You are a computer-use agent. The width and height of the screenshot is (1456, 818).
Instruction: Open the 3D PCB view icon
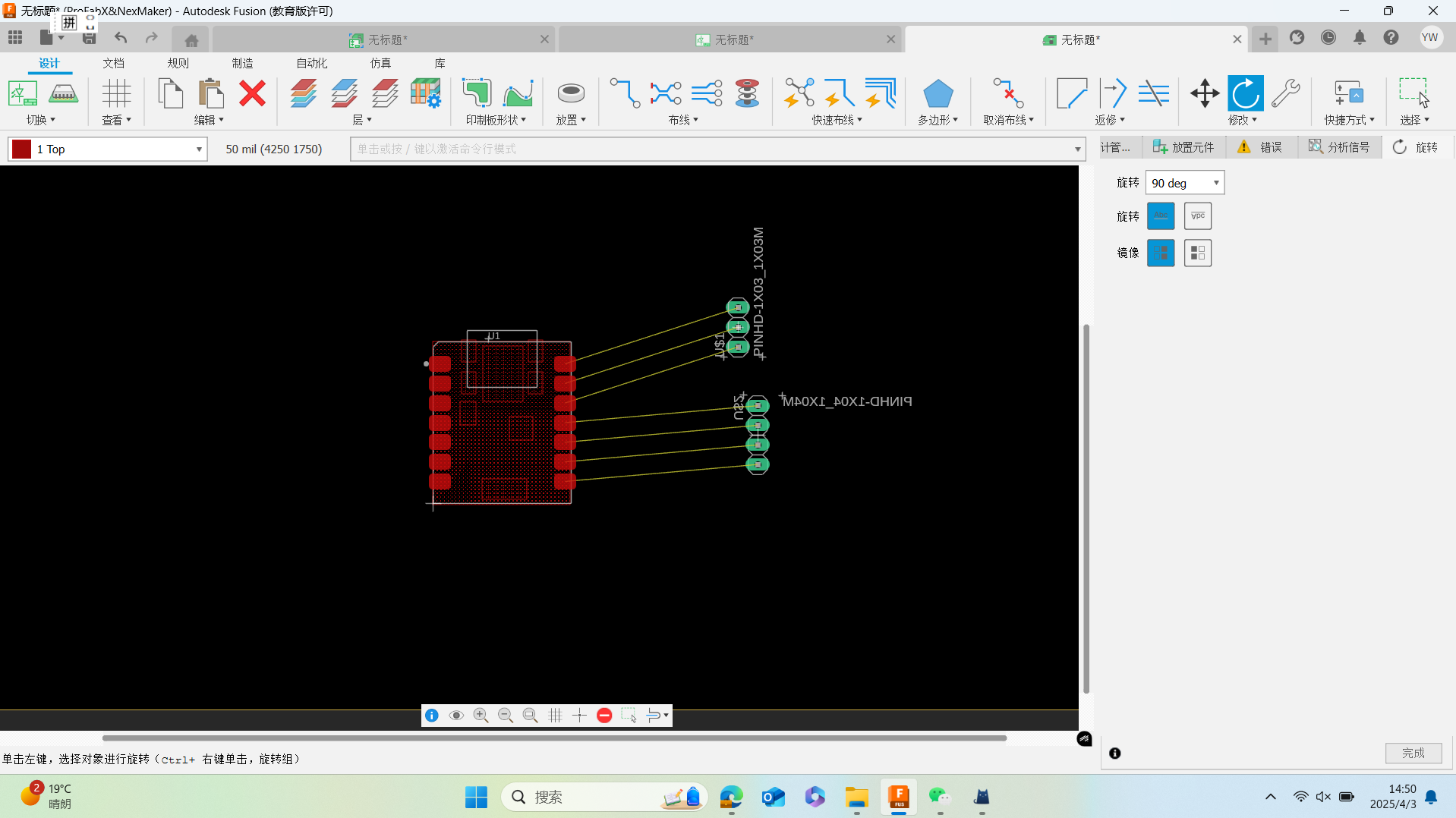point(63,93)
